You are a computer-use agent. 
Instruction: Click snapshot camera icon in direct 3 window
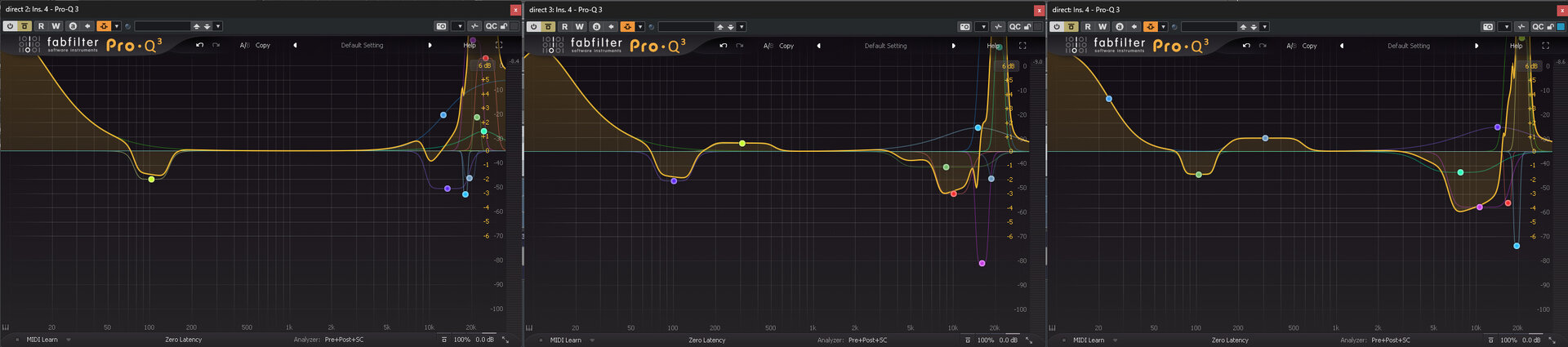[x=964, y=27]
